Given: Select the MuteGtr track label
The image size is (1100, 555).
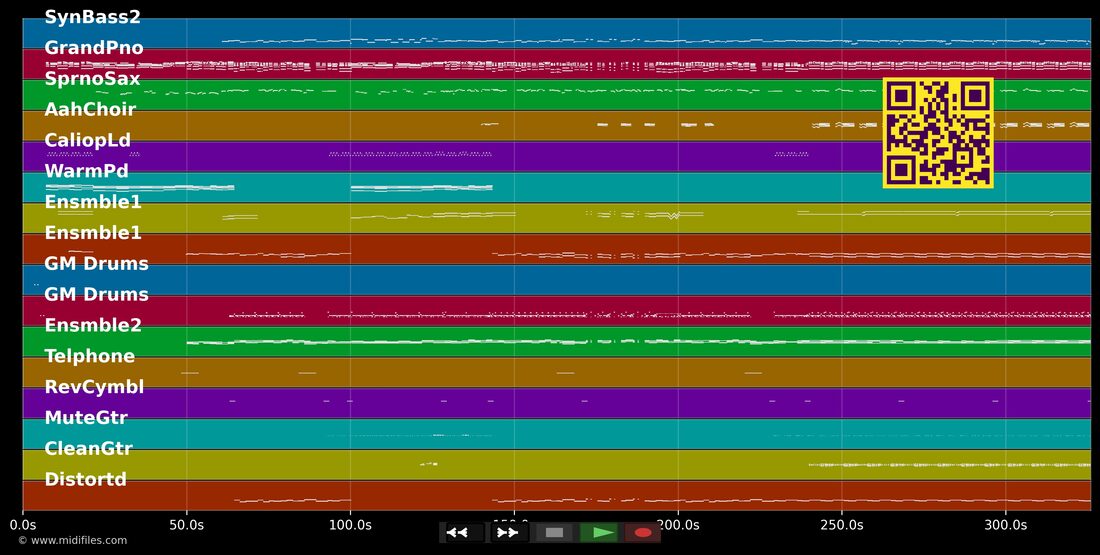Looking at the screenshot, I should (x=86, y=418).
